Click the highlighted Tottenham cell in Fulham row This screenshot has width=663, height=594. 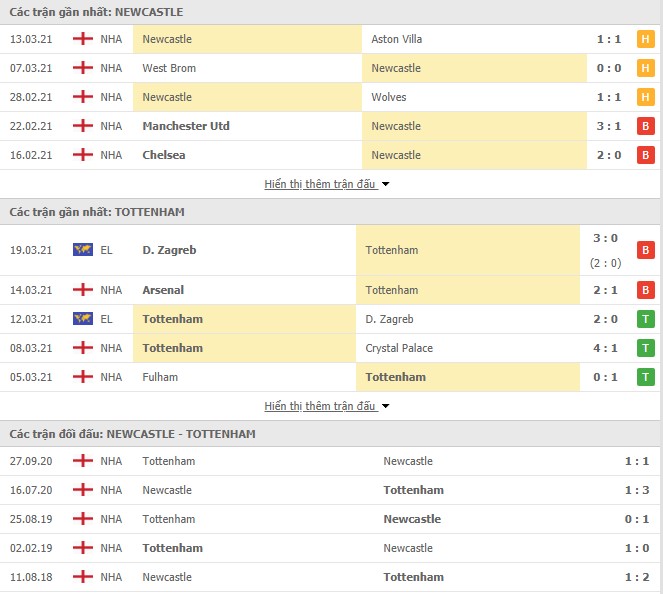point(468,377)
